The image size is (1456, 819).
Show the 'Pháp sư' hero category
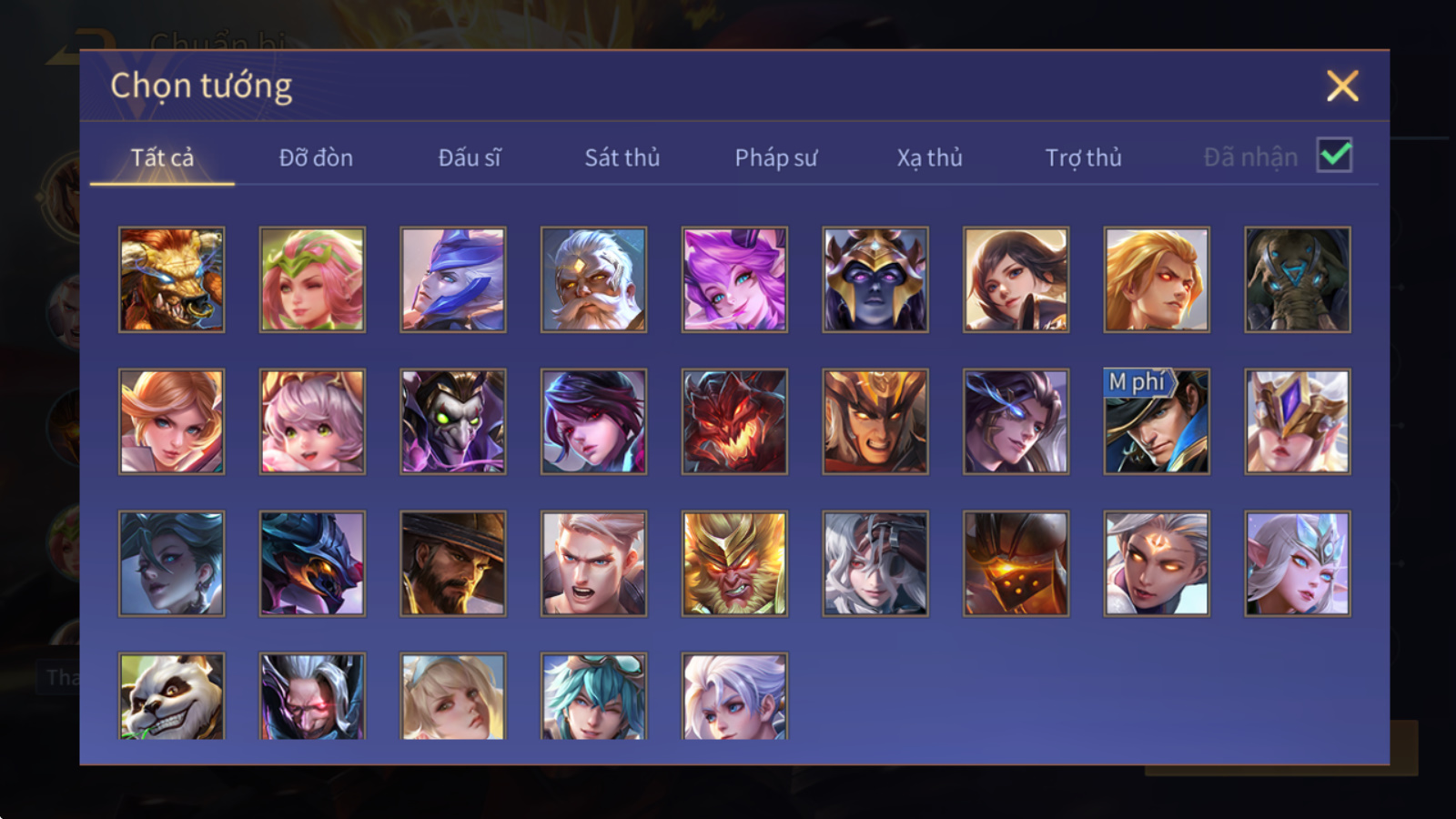[776, 157]
